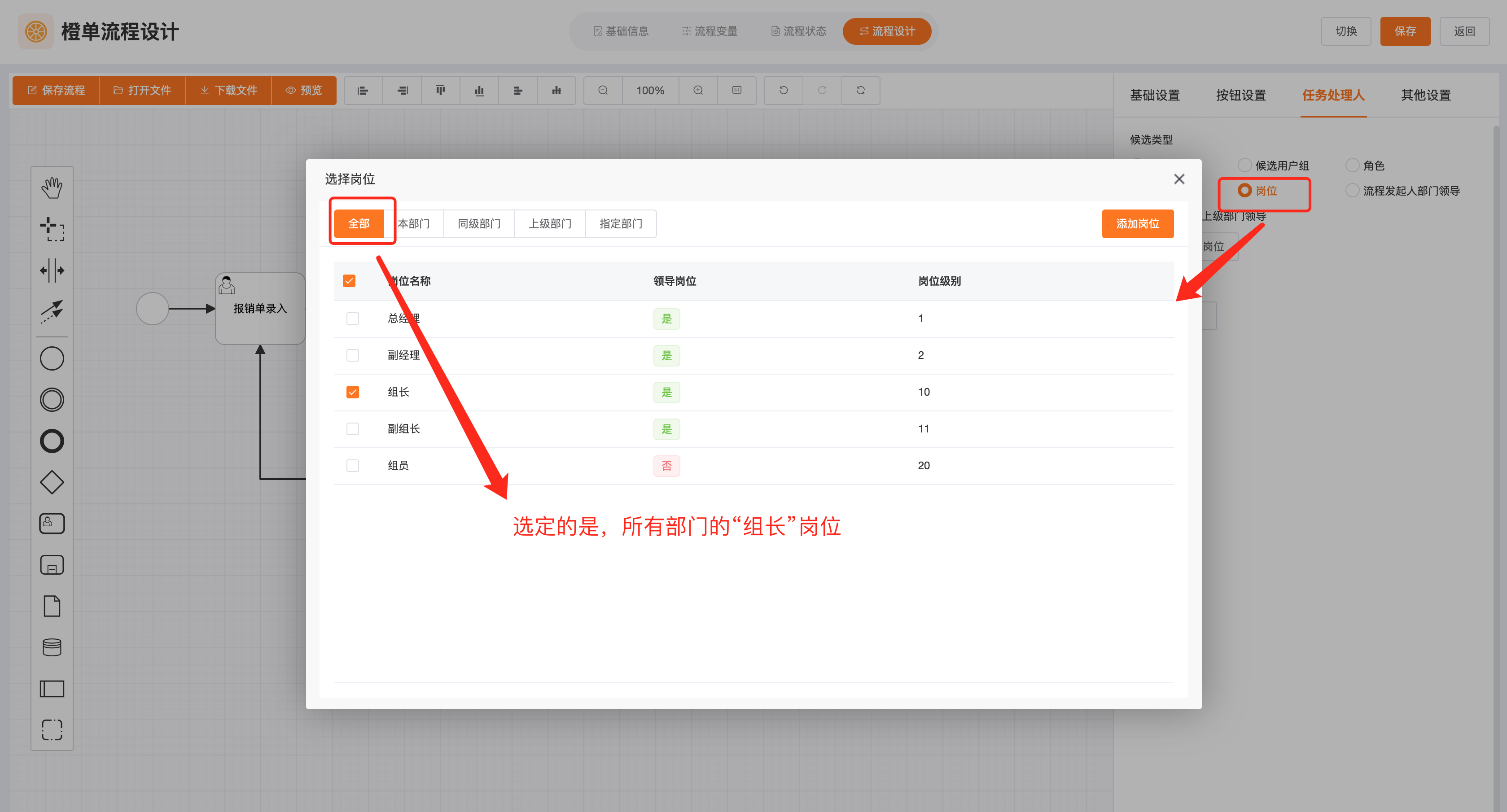Align elements right in toolbar

(x=402, y=90)
